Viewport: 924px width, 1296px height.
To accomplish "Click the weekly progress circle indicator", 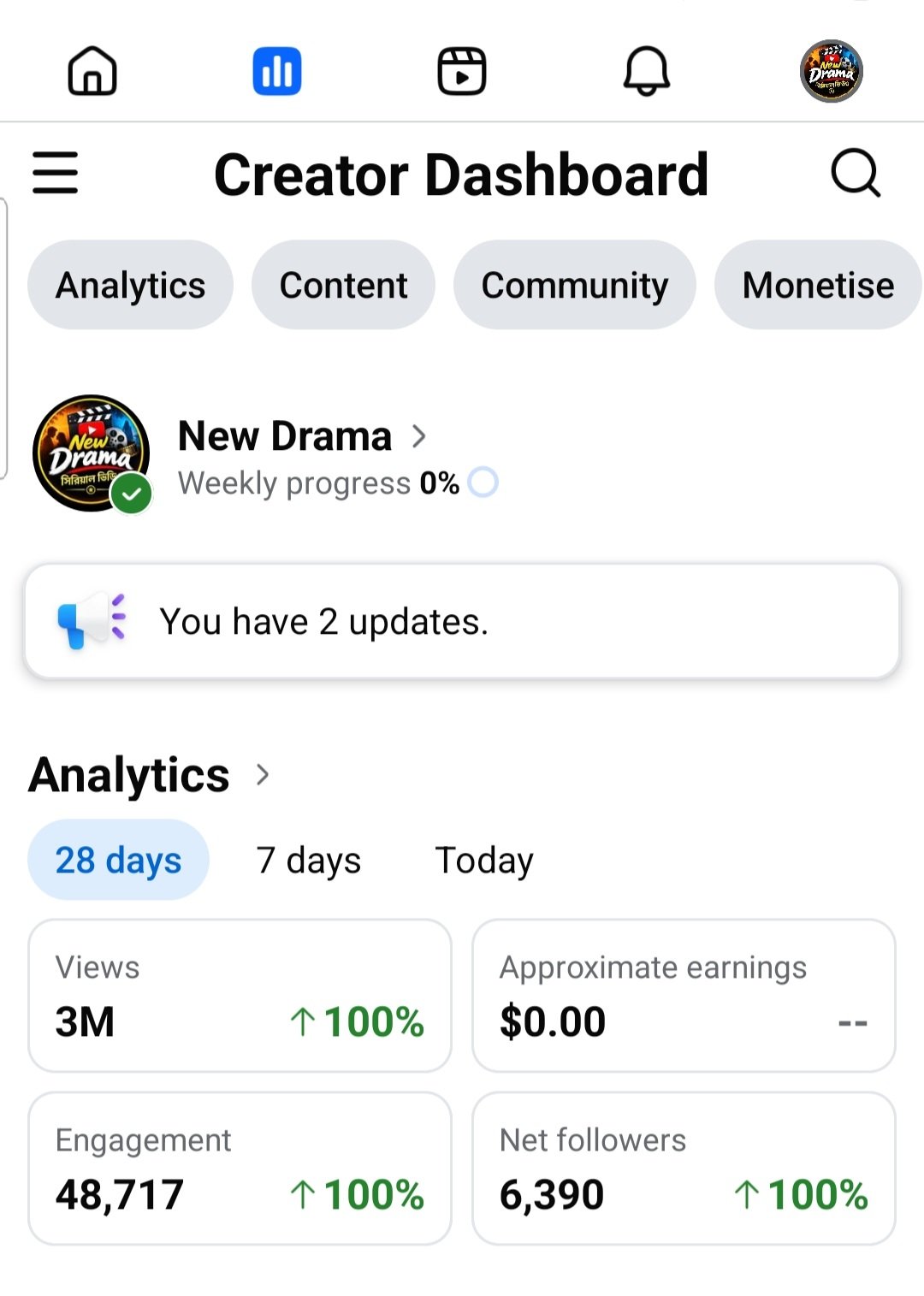I will 483,482.
